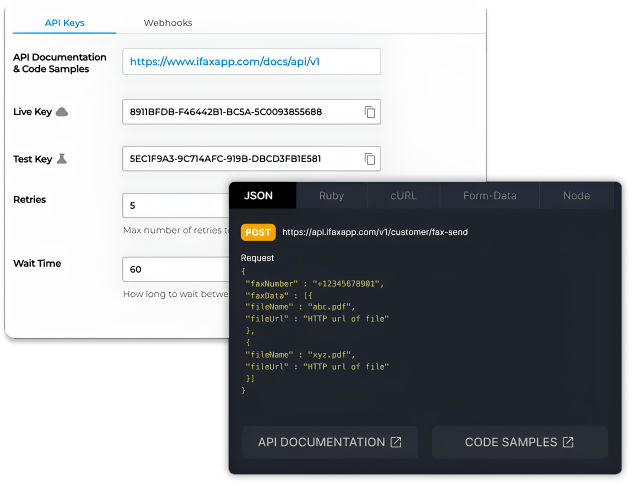
Task: Open the CODE SAMPLES button
Action: point(520,442)
